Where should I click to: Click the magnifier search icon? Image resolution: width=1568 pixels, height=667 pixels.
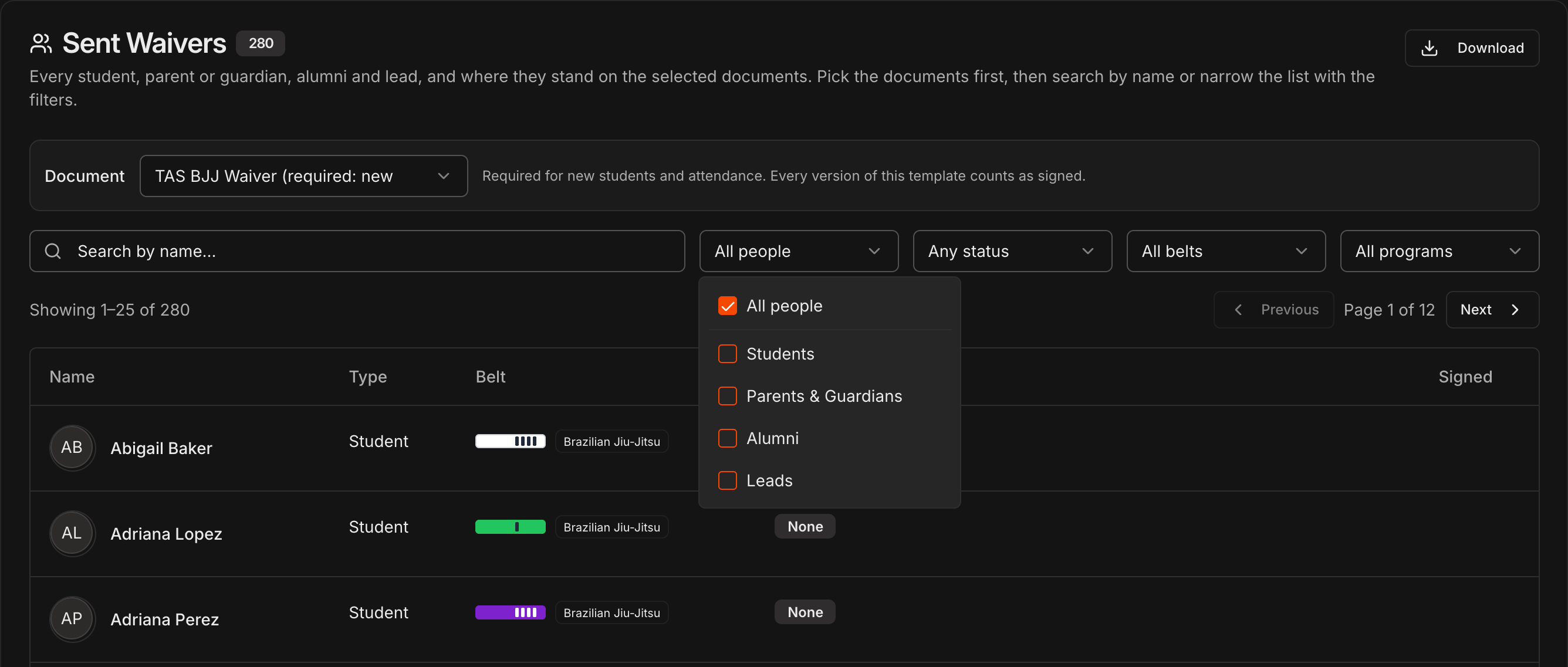pyautogui.click(x=53, y=250)
